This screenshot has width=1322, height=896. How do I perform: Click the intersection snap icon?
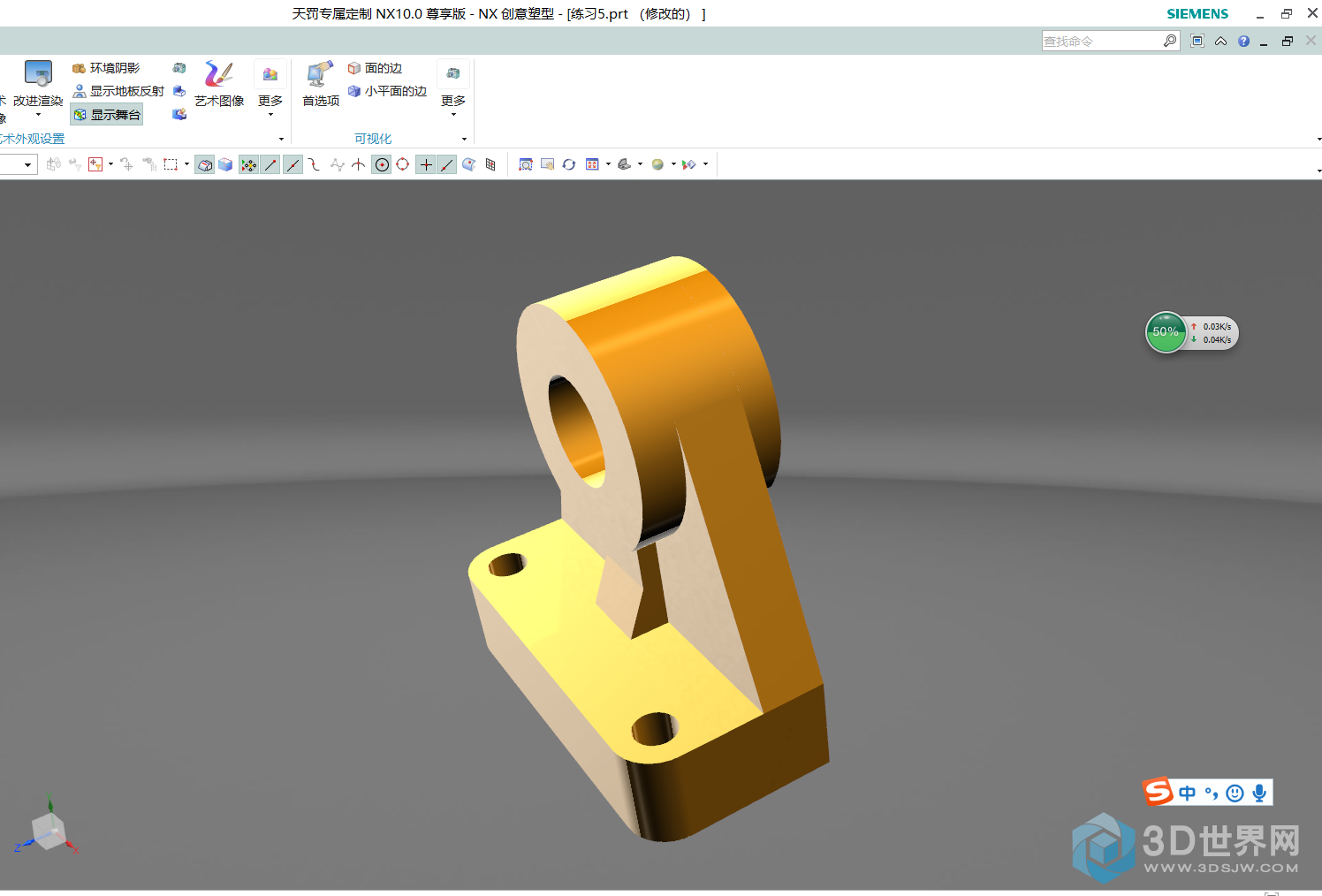[359, 164]
